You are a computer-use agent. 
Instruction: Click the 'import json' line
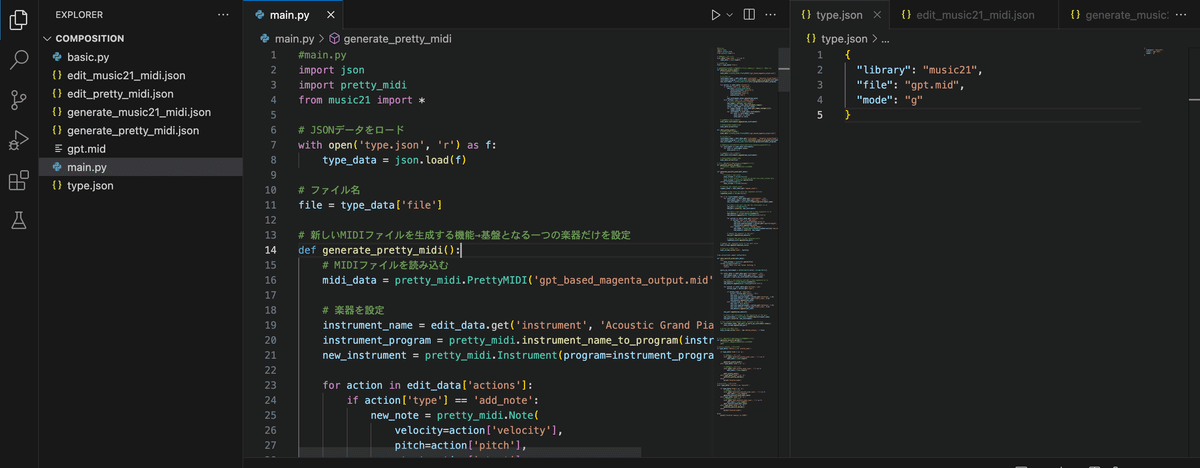[x=329, y=70]
